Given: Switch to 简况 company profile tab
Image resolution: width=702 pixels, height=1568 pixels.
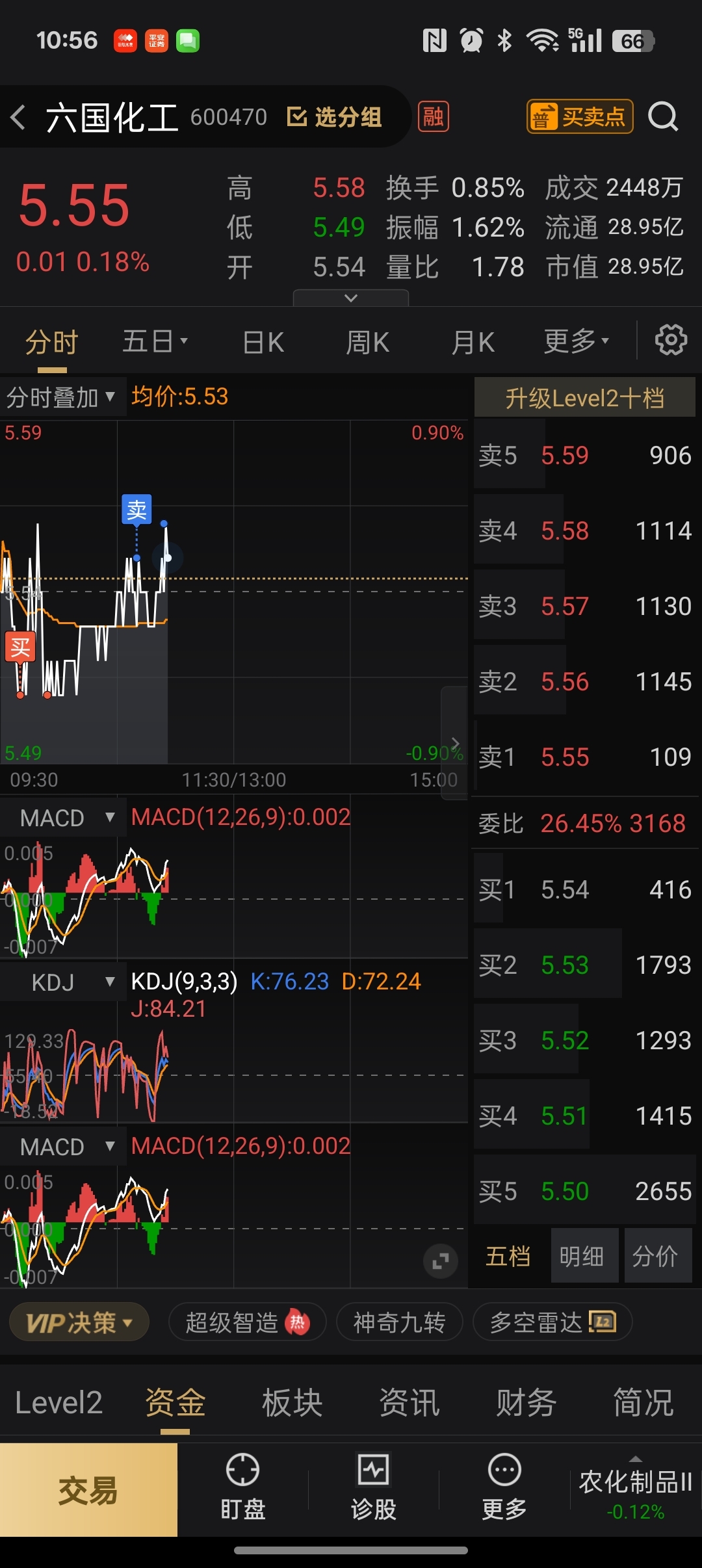Looking at the screenshot, I should tap(643, 1403).
